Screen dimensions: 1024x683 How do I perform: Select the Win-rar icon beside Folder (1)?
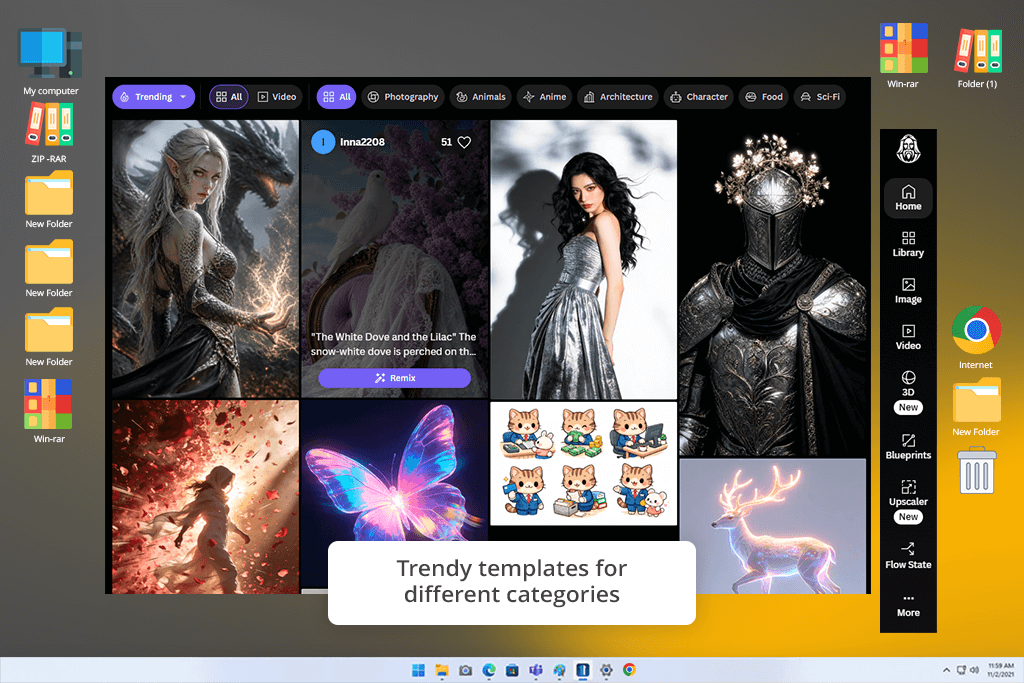click(903, 56)
